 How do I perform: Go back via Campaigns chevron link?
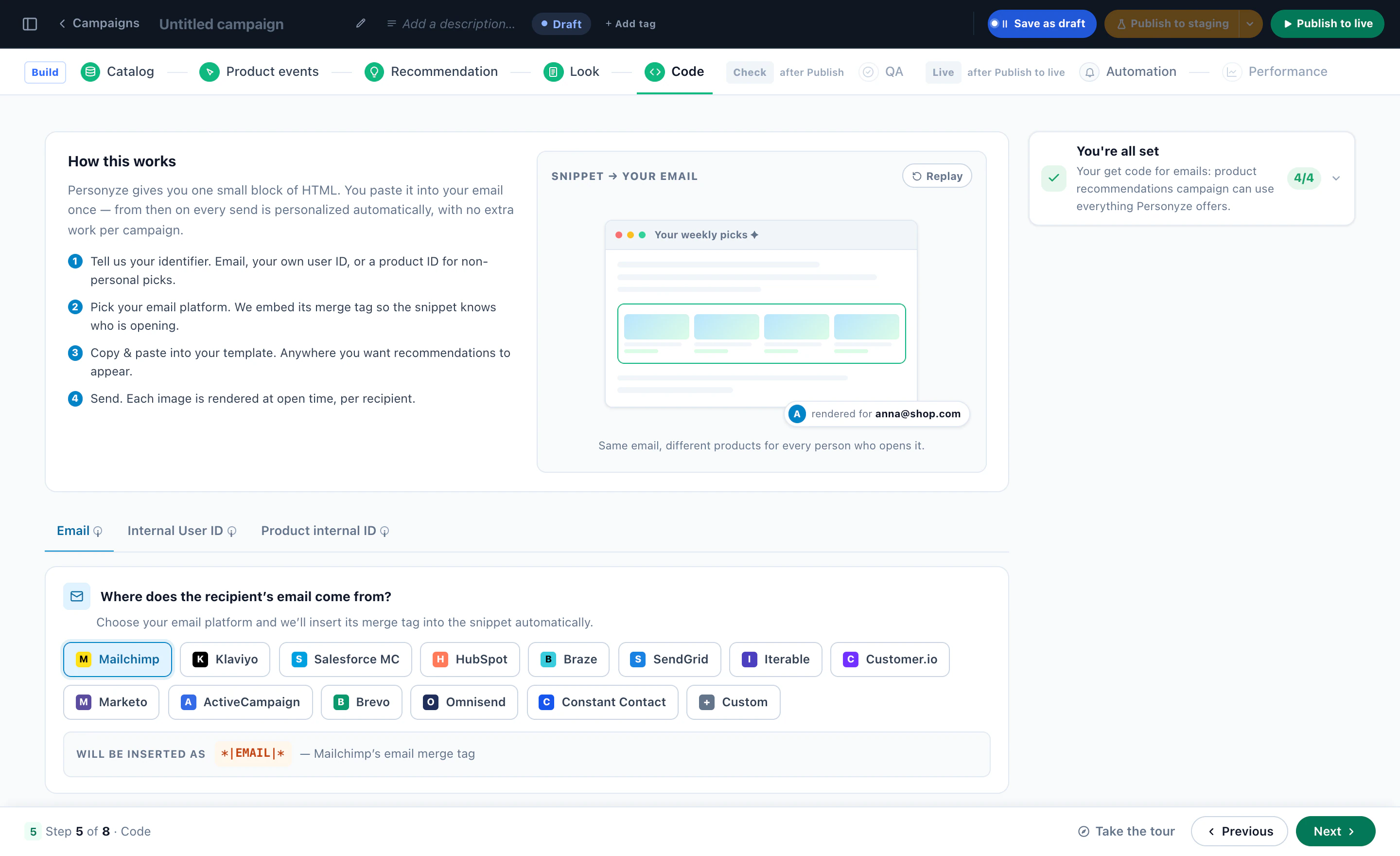tap(99, 23)
